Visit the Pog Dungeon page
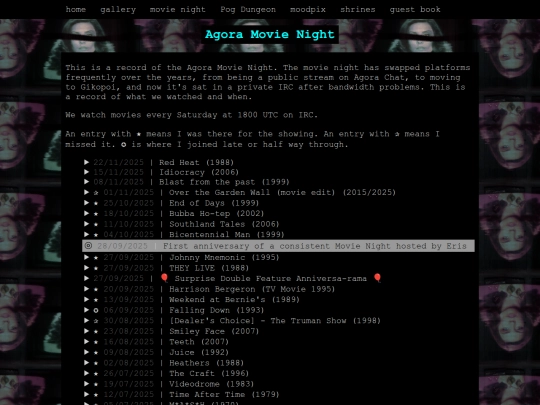This screenshot has width=540, height=405. [x=248, y=9]
